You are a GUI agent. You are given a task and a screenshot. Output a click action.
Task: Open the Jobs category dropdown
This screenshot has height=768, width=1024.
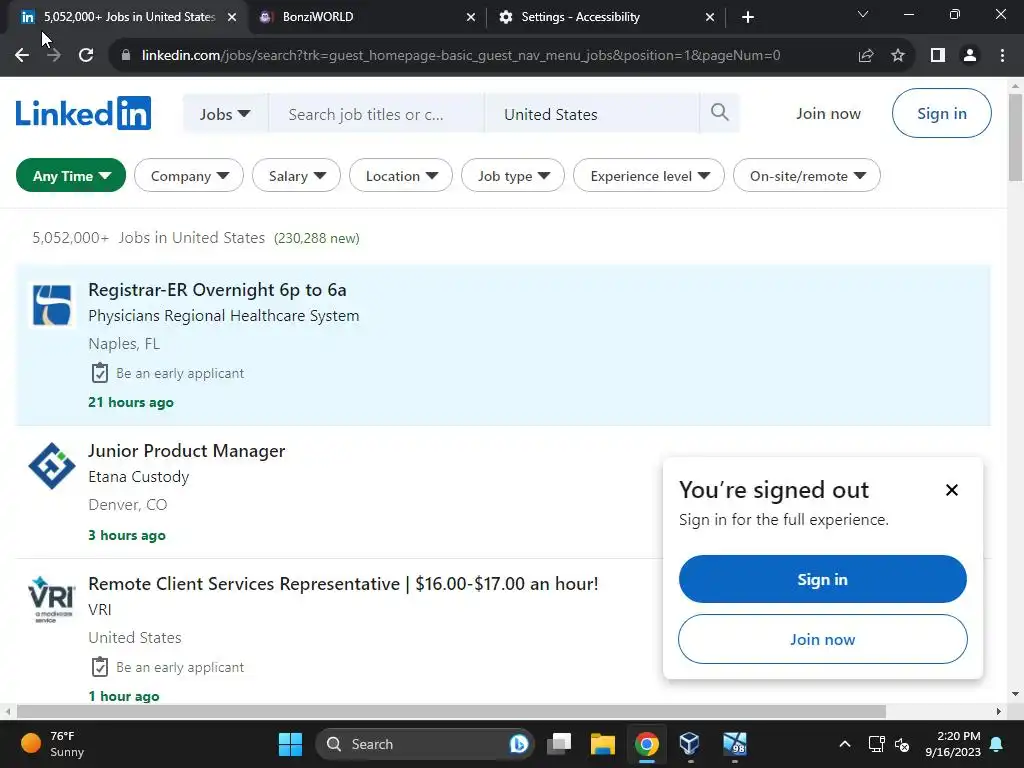click(225, 114)
